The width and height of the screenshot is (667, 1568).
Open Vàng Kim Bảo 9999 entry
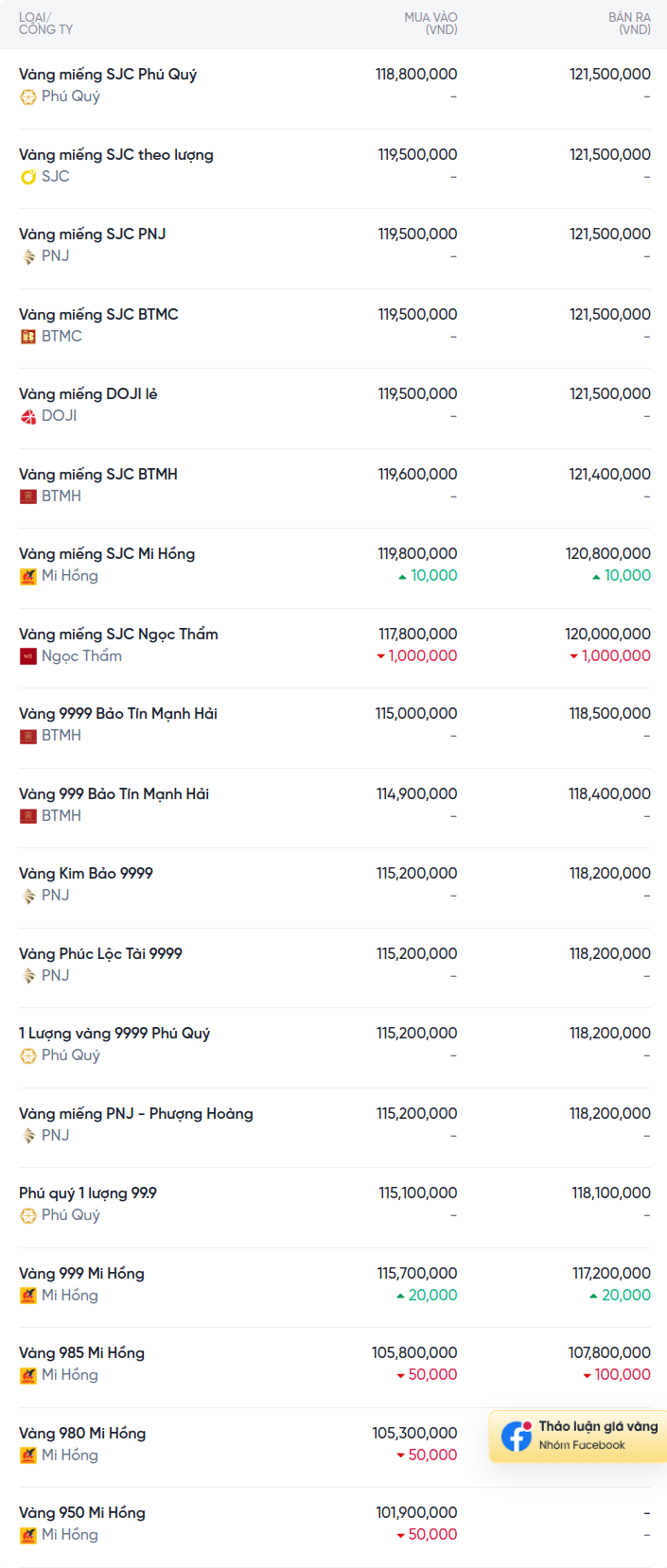pyautogui.click(x=86, y=873)
